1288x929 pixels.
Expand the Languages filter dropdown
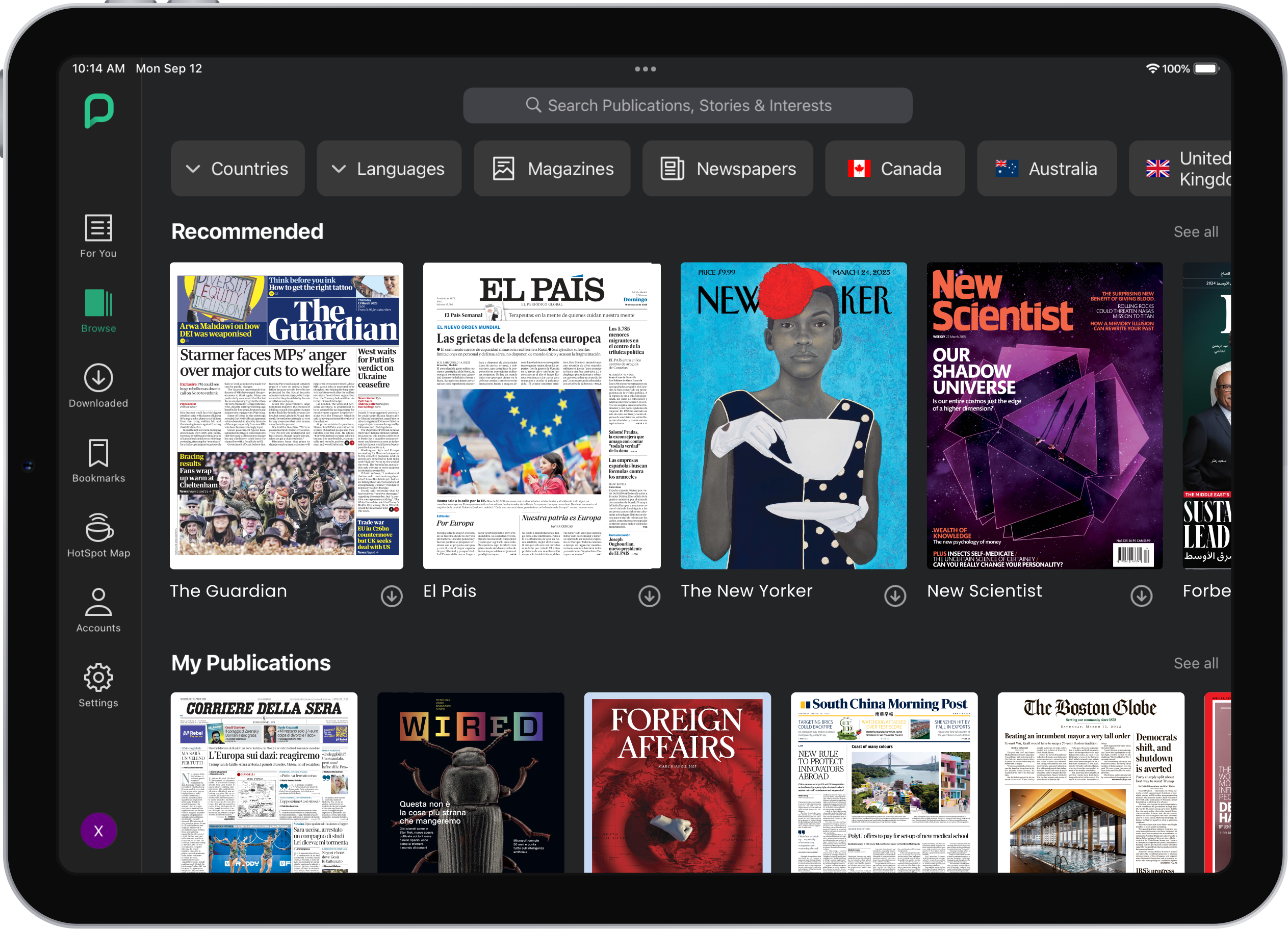[389, 168]
